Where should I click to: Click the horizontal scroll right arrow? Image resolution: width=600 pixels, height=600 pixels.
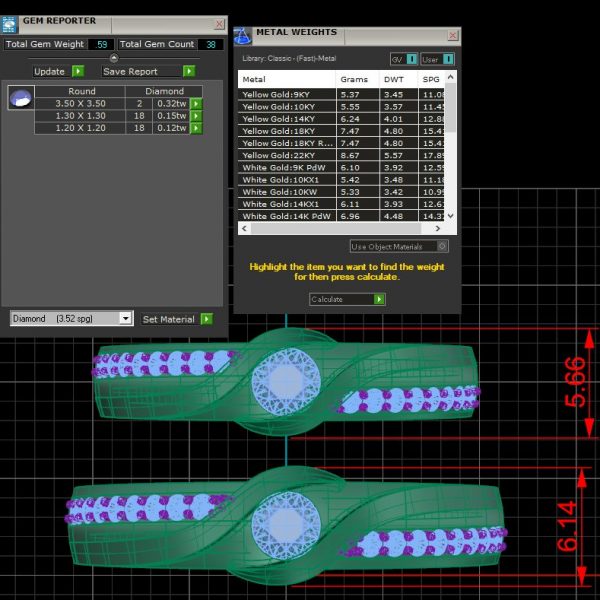(x=438, y=228)
